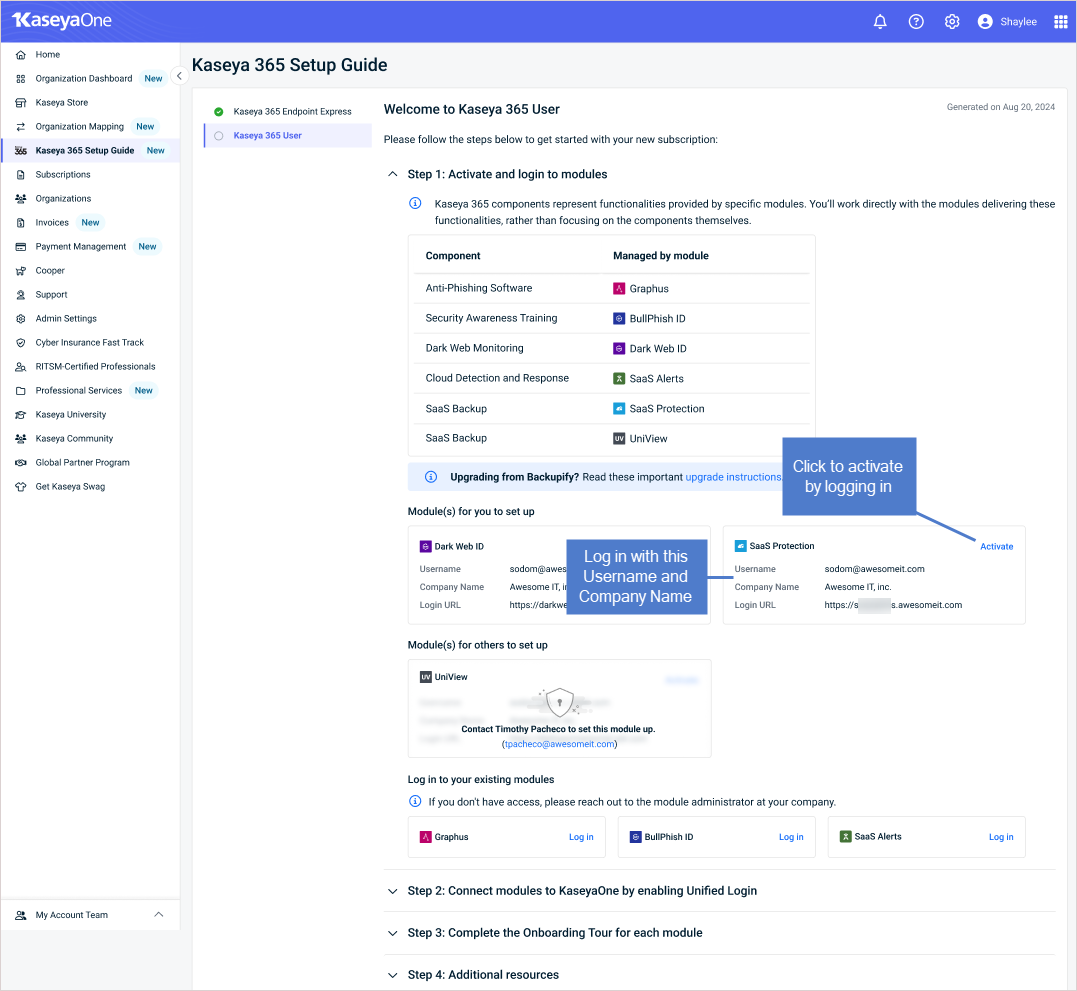1077x991 pixels.
Task: Log in to BullPhish ID
Action: point(791,837)
